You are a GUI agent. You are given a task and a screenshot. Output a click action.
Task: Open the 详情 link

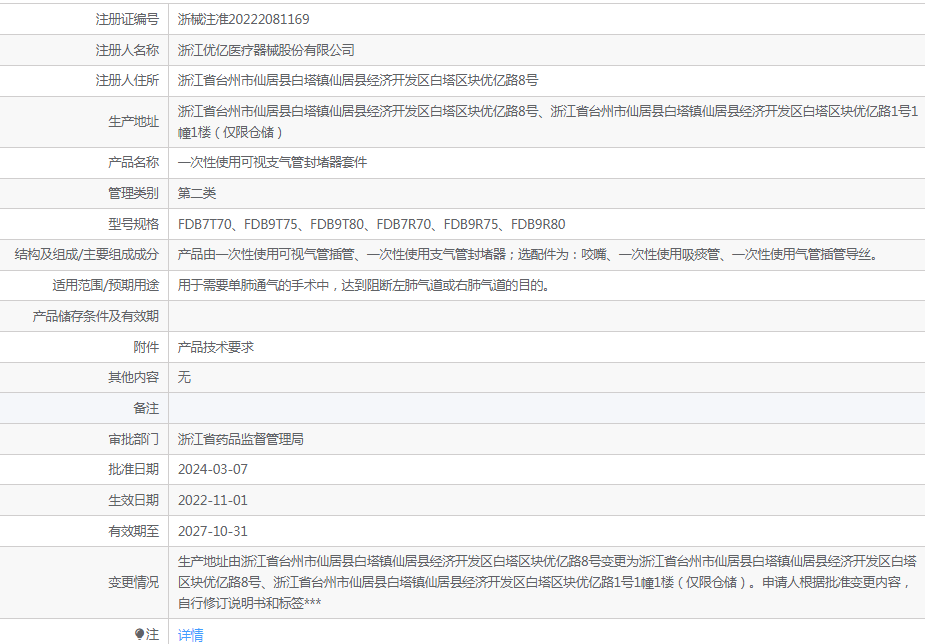(x=191, y=635)
